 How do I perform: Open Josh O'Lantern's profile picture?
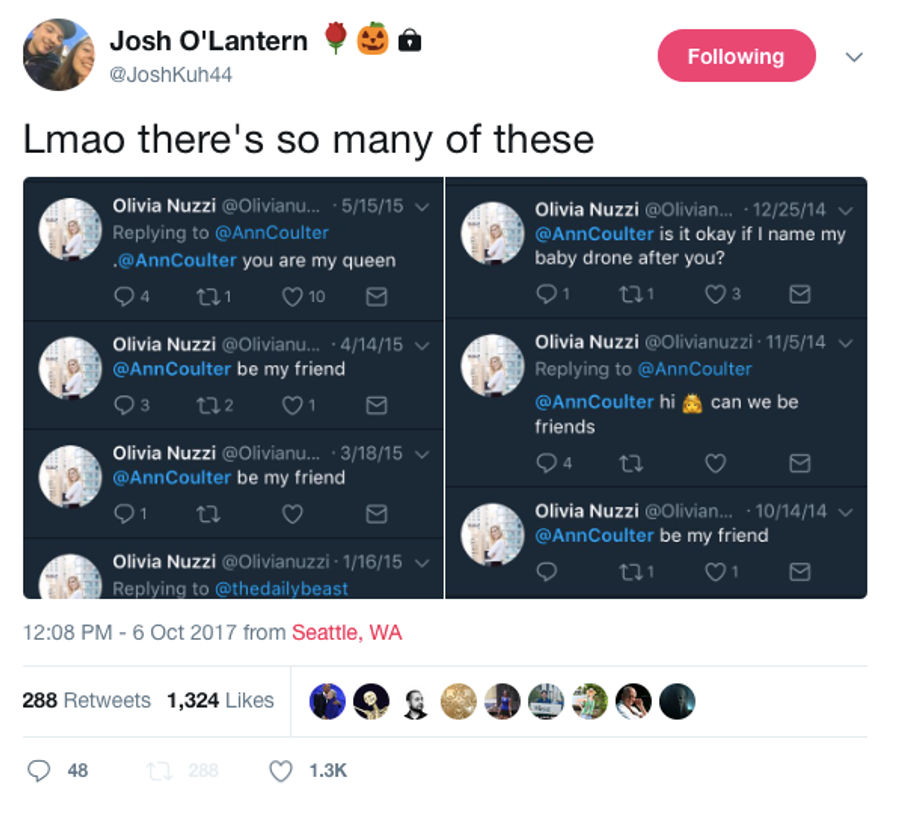(x=59, y=55)
